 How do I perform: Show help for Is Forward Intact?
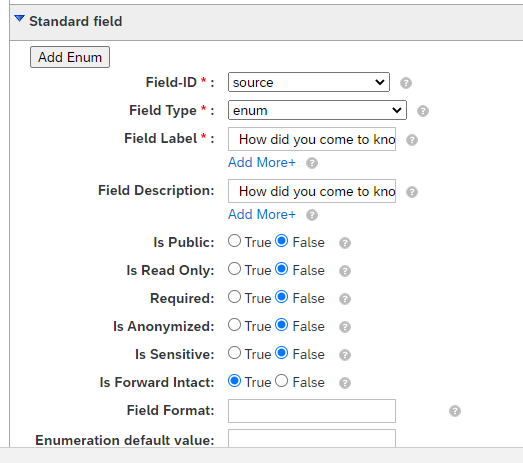[345, 383]
